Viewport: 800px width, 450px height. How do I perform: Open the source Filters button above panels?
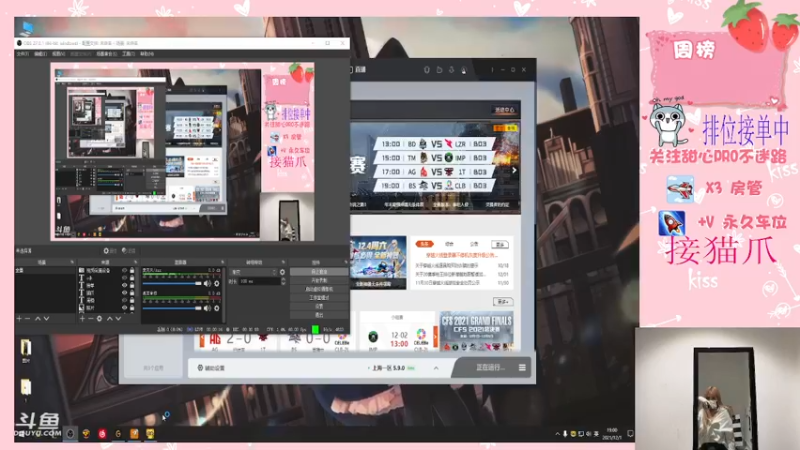pyautogui.click(x=129, y=251)
